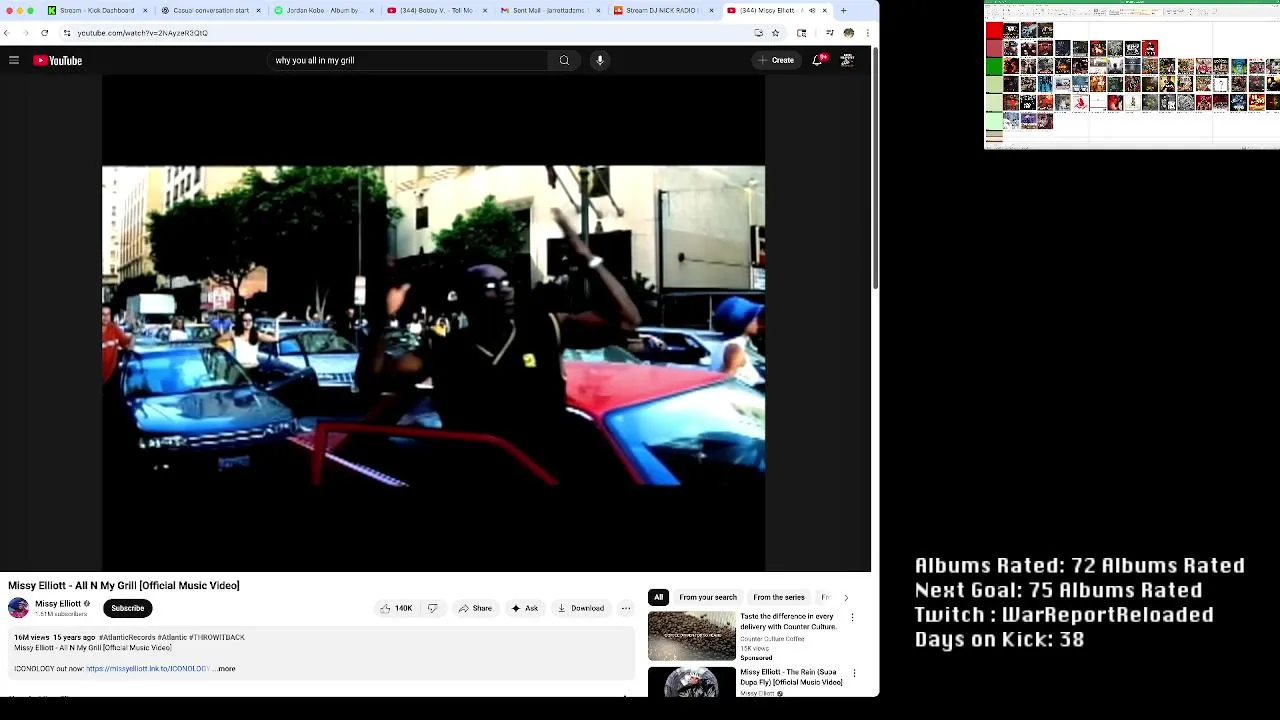Unmute tab audio on Missy Elliott tab

click(x=811, y=11)
